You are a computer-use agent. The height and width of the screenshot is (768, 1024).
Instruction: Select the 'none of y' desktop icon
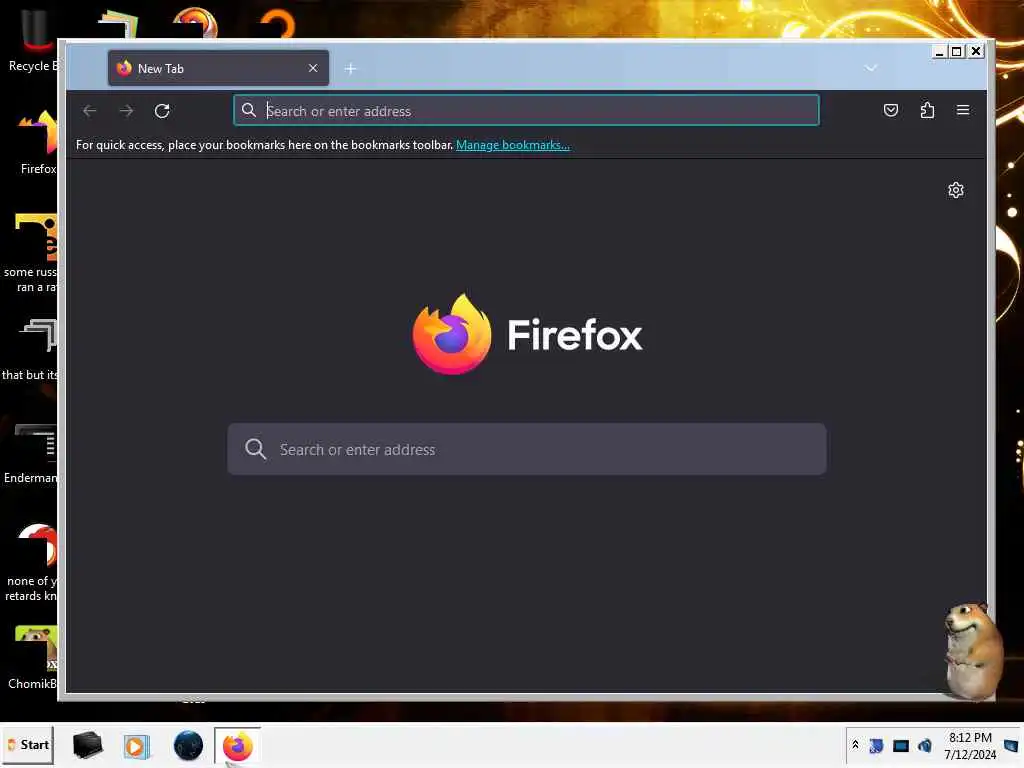pyautogui.click(x=31, y=562)
